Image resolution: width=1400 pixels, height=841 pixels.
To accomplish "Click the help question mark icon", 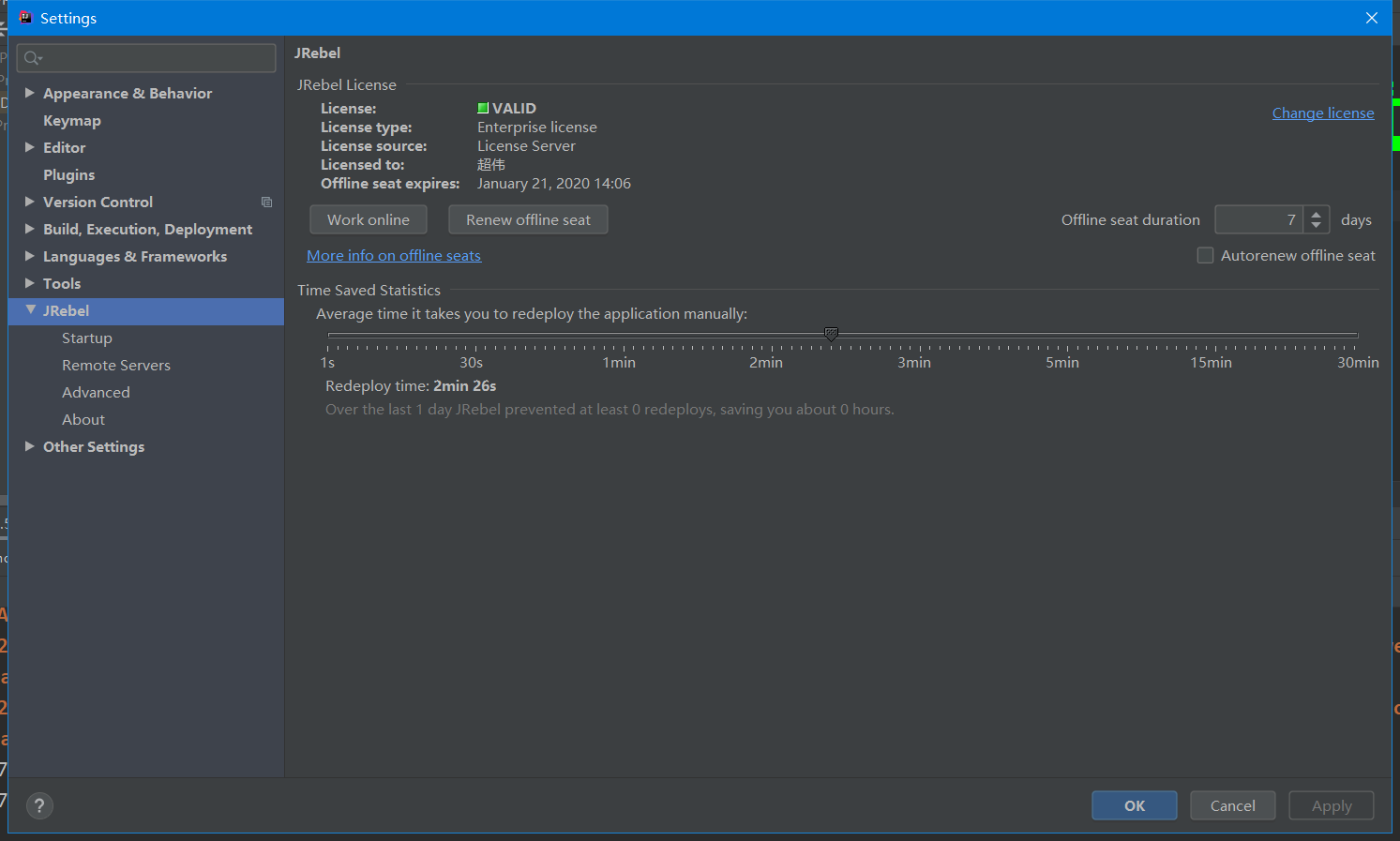I will [x=39, y=805].
